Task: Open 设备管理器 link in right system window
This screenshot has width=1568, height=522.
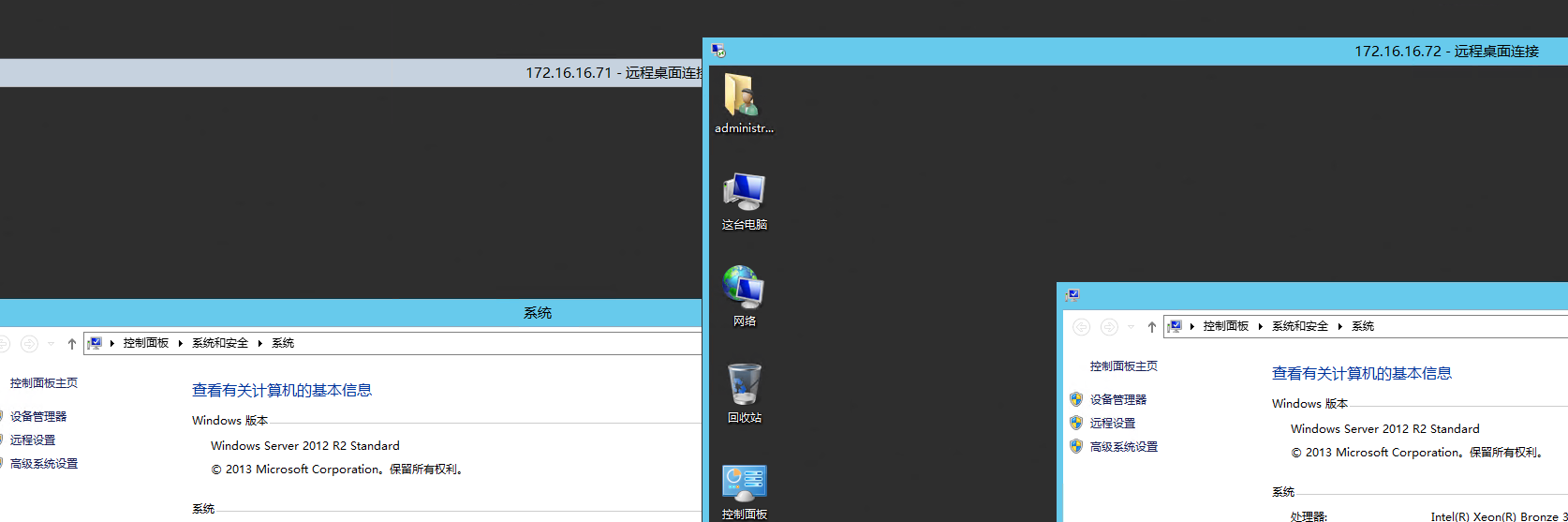Action: coord(1118,399)
